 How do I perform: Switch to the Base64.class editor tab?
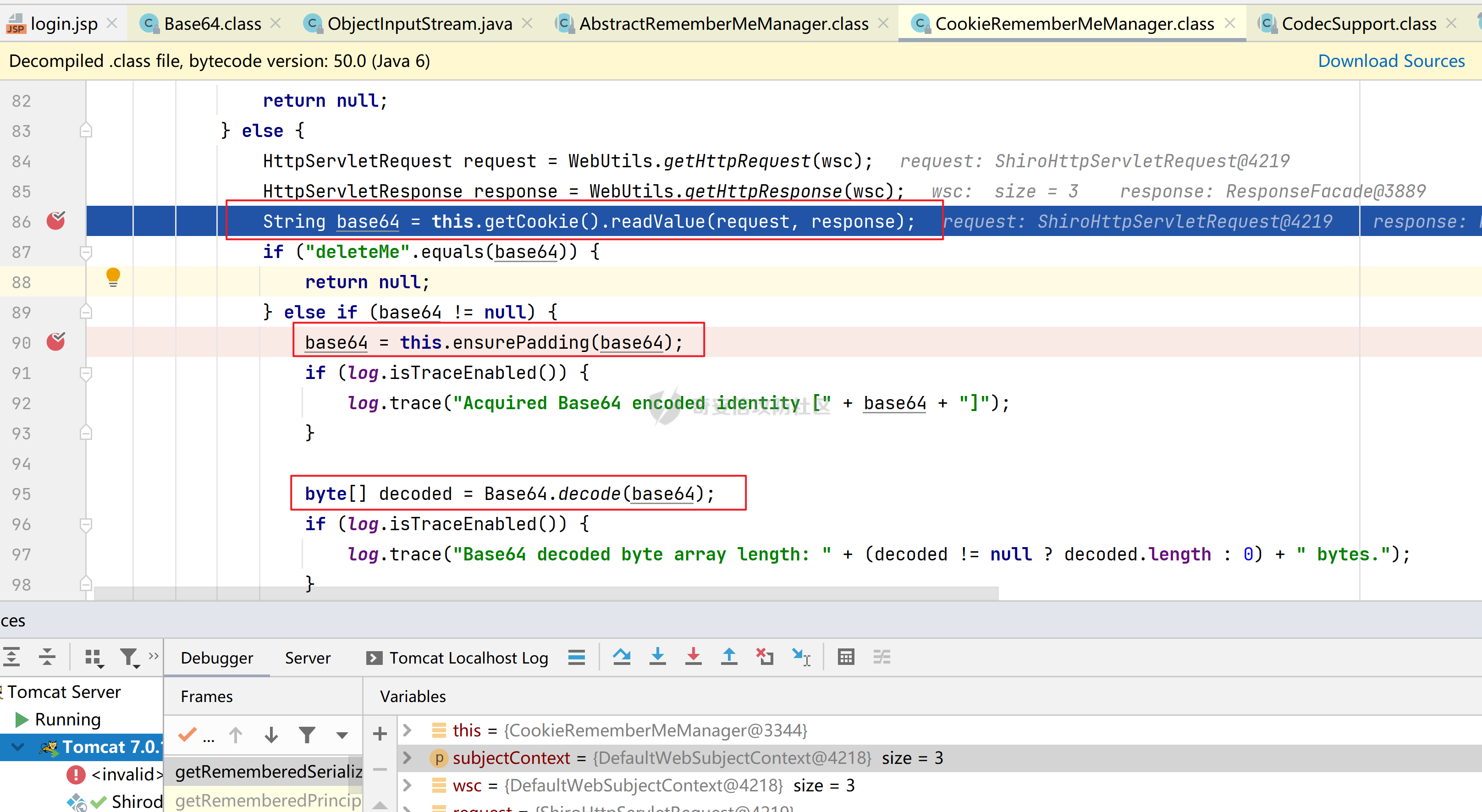pyautogui.click(x=212, y=23)
